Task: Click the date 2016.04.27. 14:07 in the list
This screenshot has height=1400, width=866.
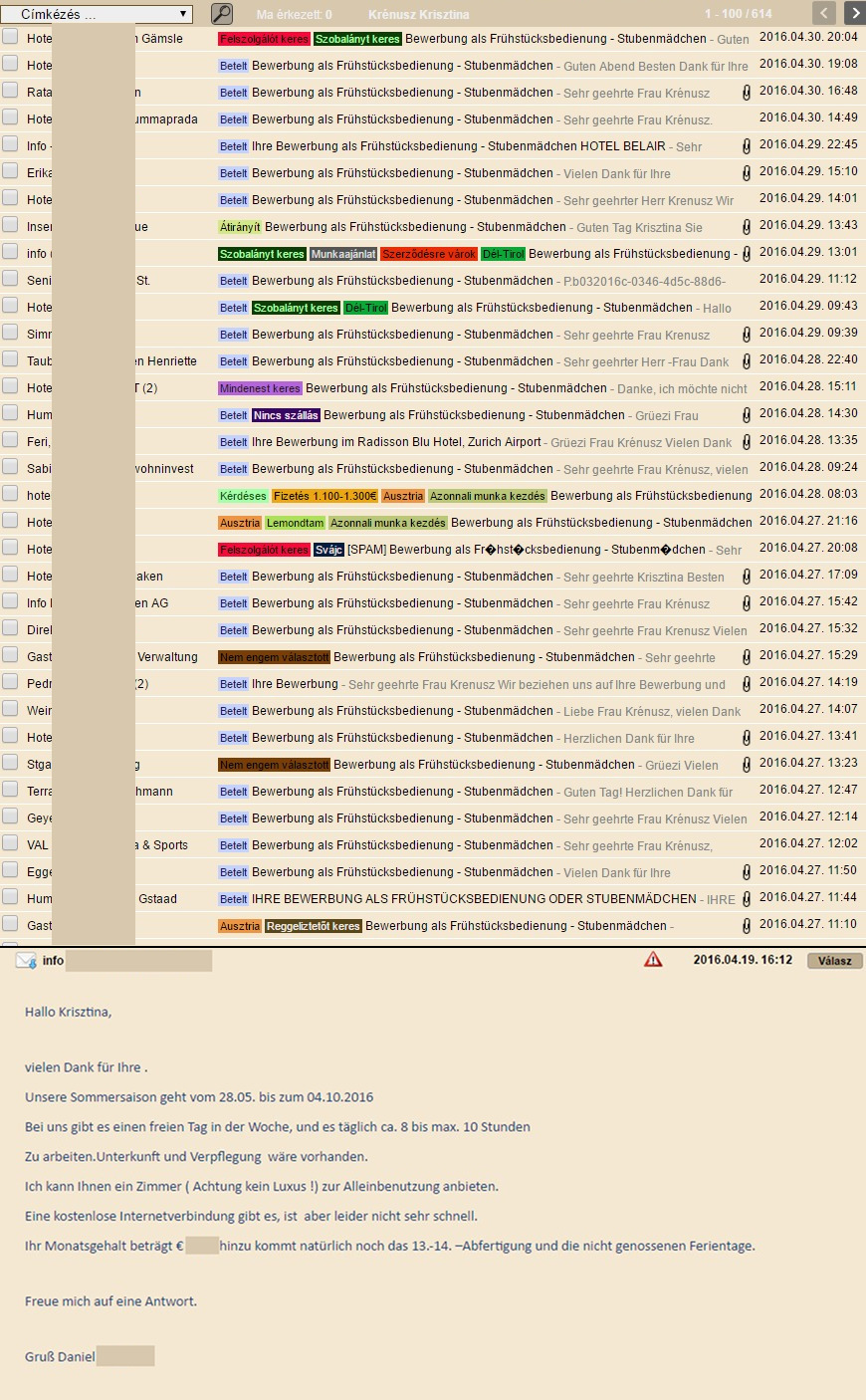Action: (x=808, y=709)
